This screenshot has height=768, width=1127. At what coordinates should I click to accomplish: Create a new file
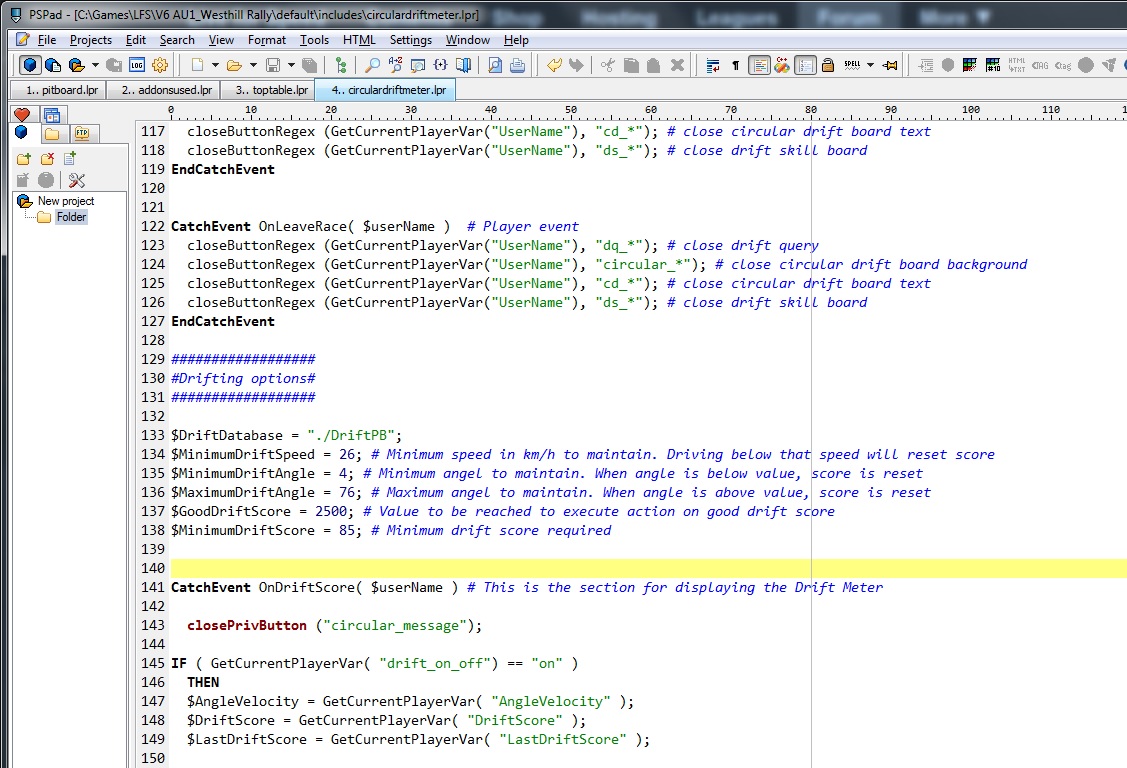click(196, 65)
